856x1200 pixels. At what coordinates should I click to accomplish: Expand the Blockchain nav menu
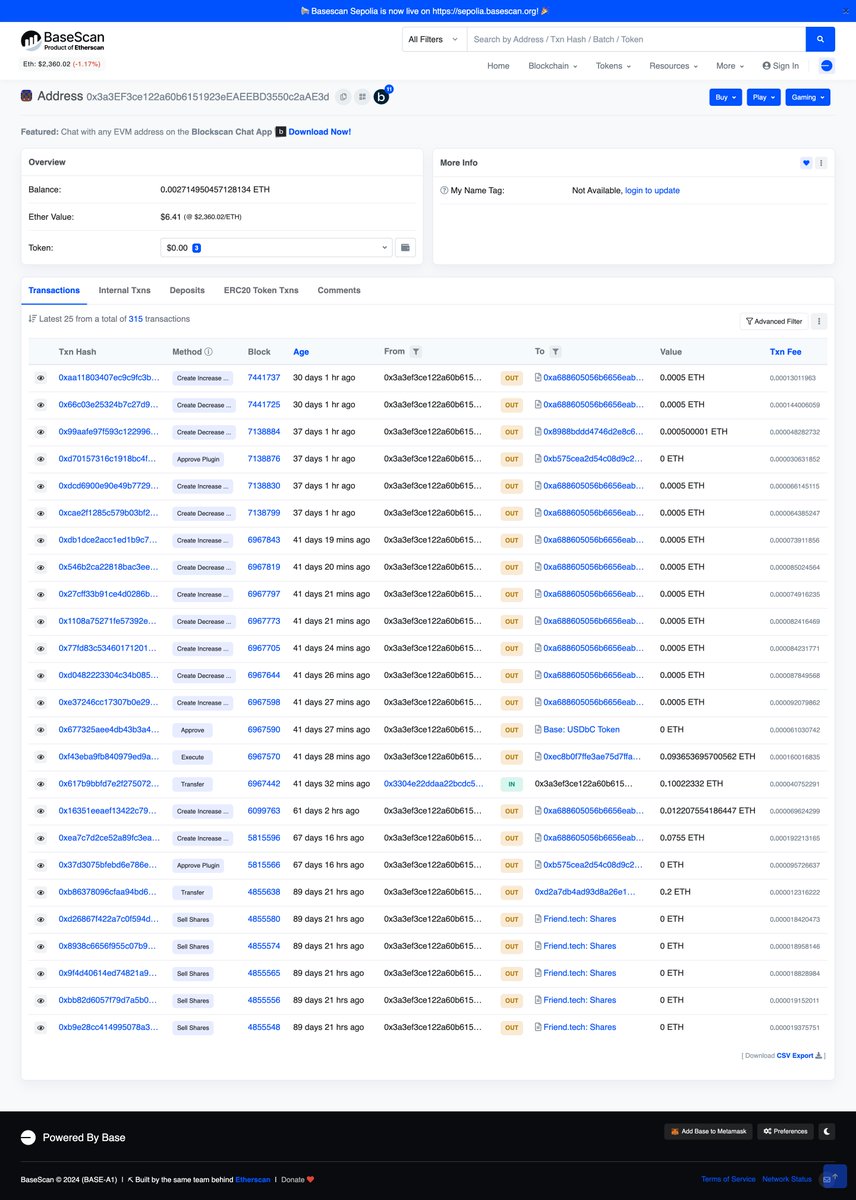click(552, 66)
